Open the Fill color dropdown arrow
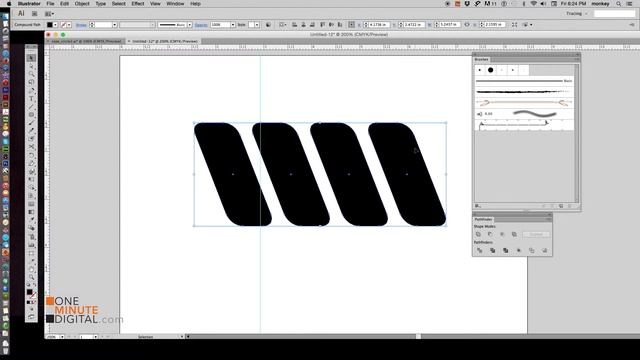The image size is (640, 360). coord(56,25)
